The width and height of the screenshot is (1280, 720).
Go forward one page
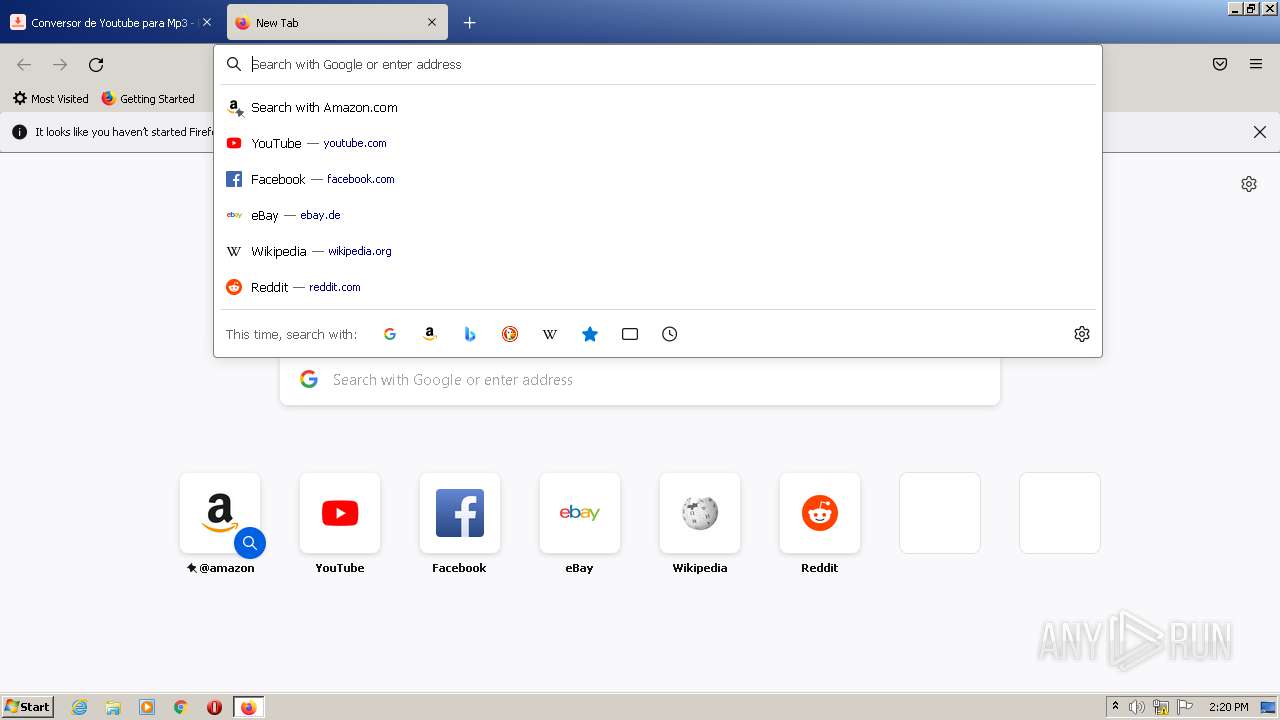60,64
